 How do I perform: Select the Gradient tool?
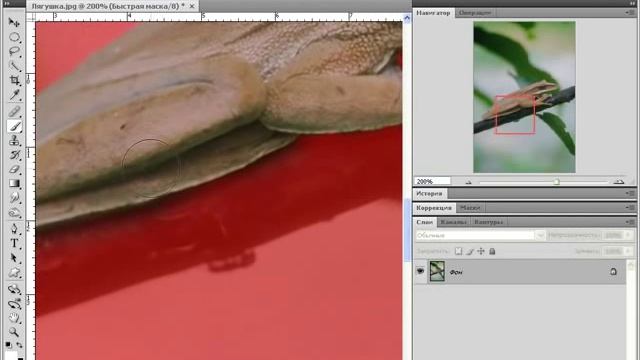pyautogui.click(x=14, y=183)
